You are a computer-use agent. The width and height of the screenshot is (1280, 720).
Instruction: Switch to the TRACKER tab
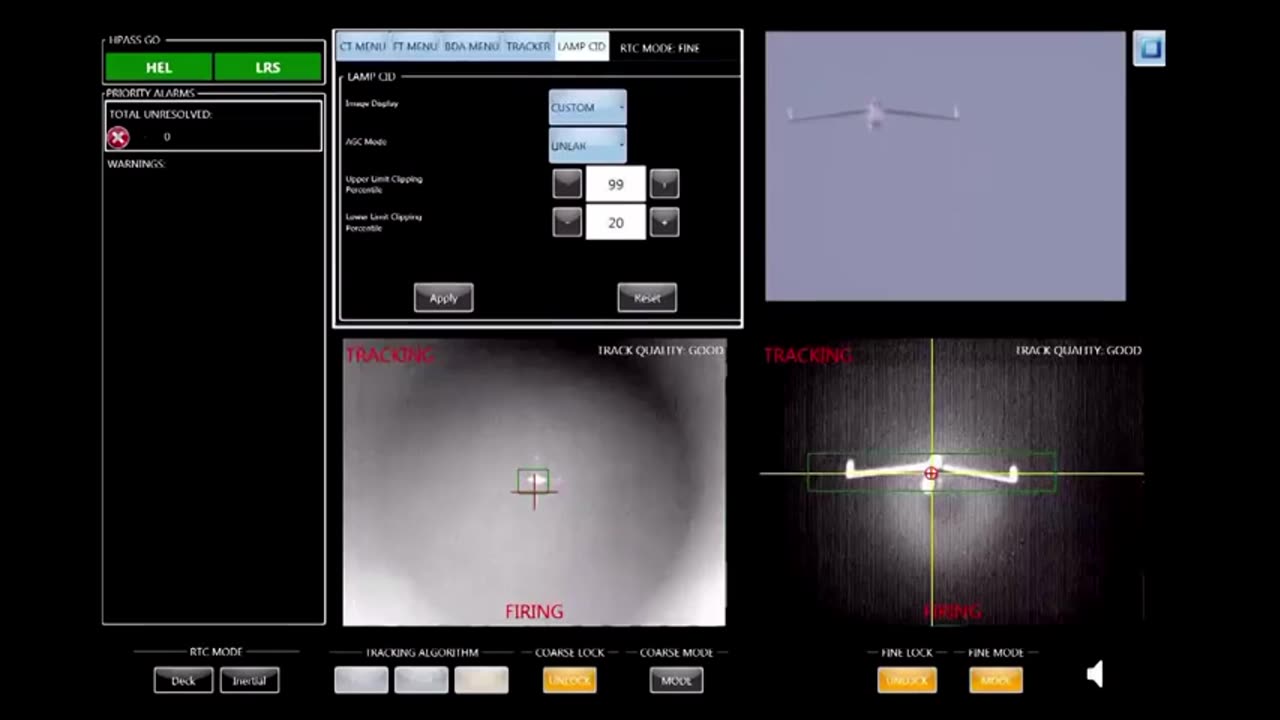pos(528,47)
